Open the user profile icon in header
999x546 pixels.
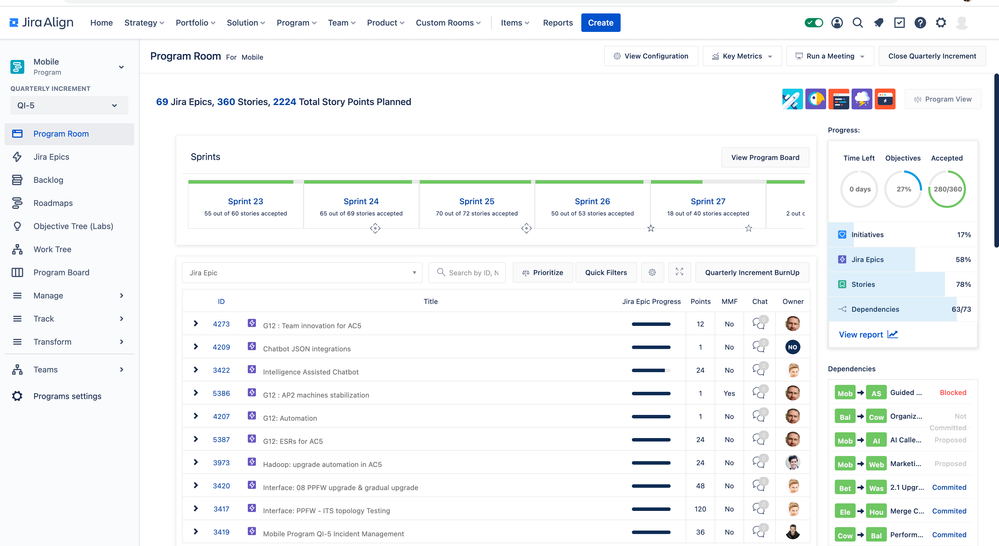(837, 23)
